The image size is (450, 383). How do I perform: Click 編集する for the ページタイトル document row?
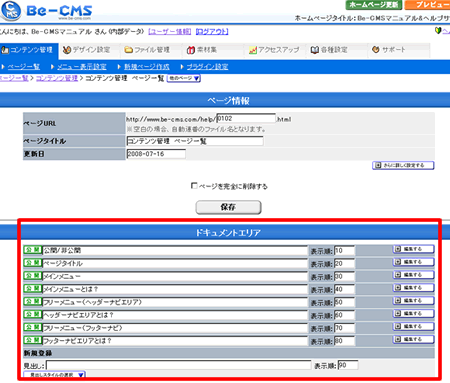click(413, 262)
